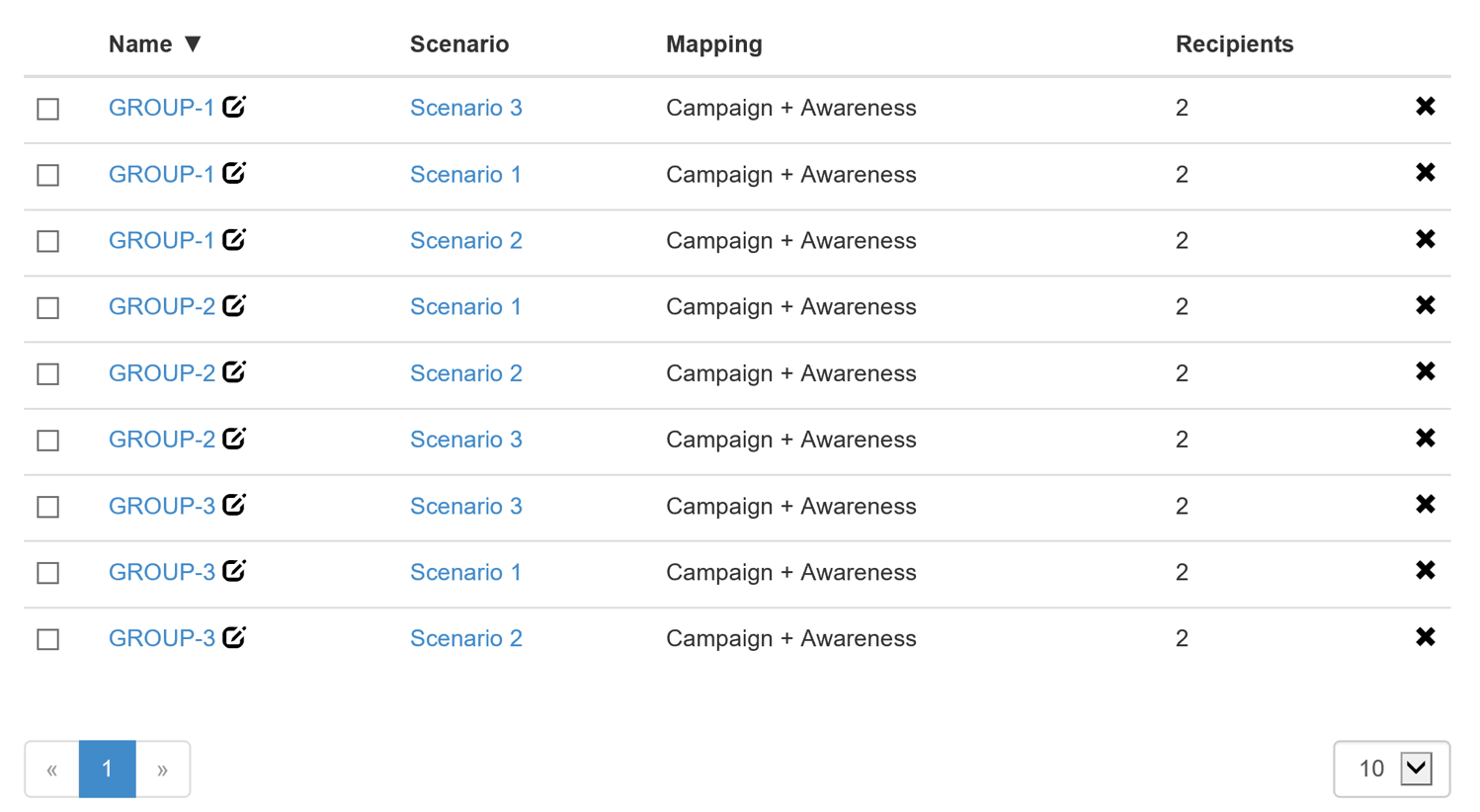Open the rows-per-page dropdown showing 10
Screen dimensions: 1480x812
1391,769
